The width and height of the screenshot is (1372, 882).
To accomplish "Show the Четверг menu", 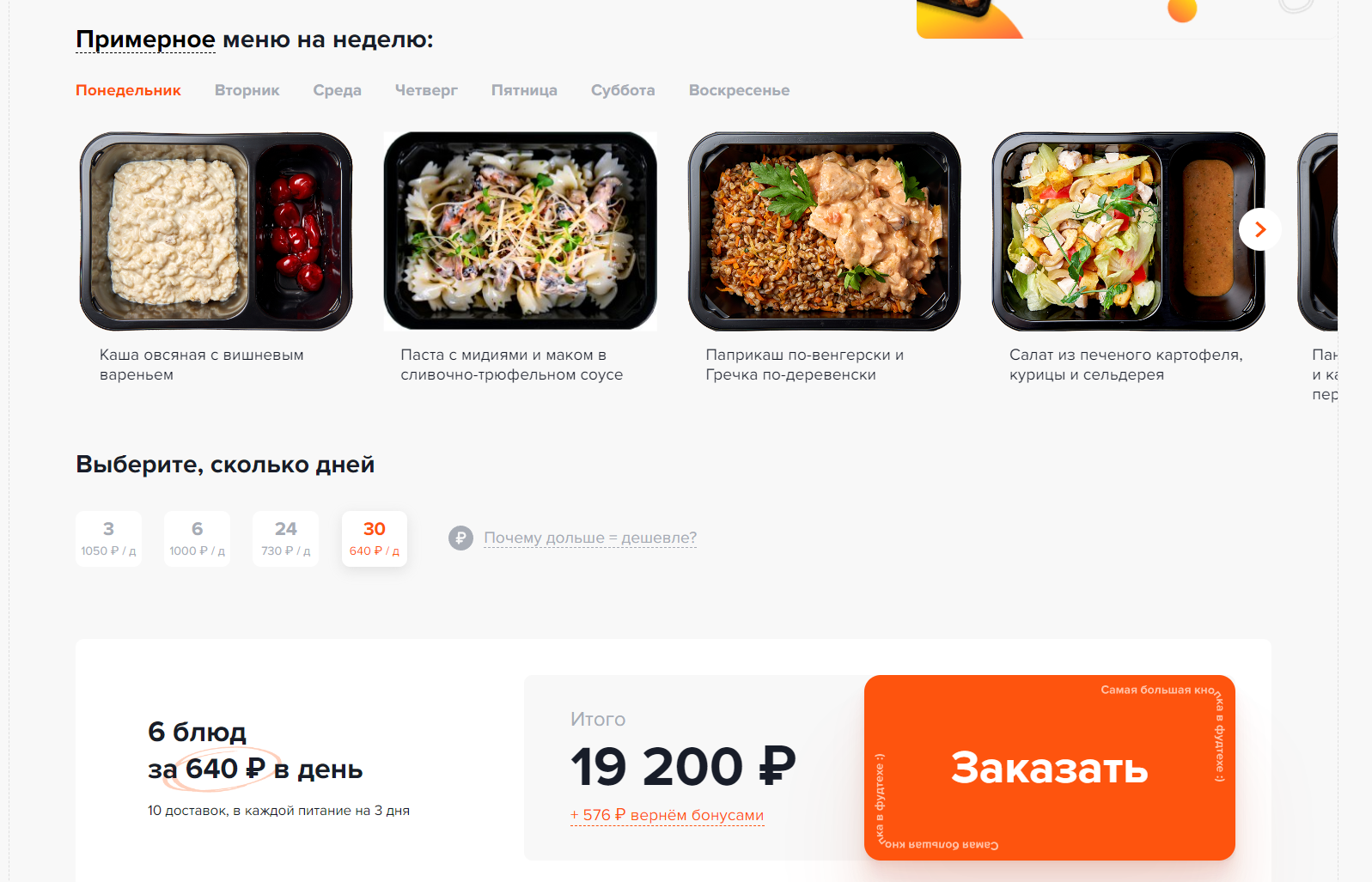I will pos(426,90).
